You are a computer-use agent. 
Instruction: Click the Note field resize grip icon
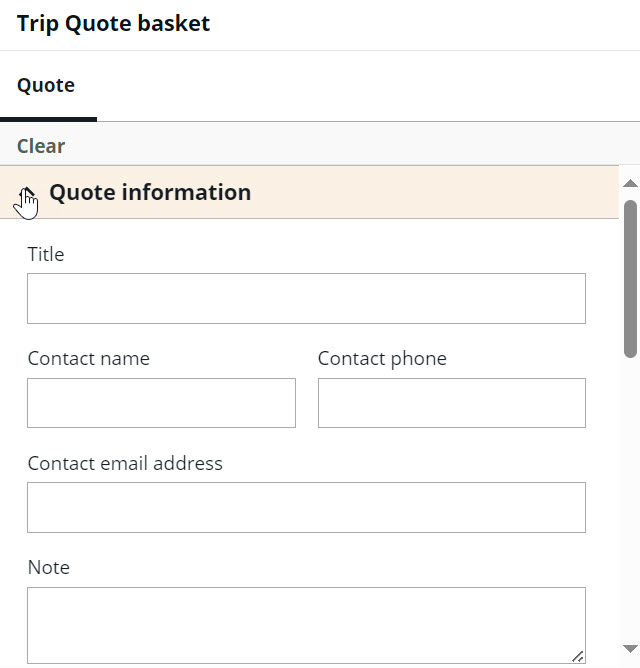coord(577,656)
